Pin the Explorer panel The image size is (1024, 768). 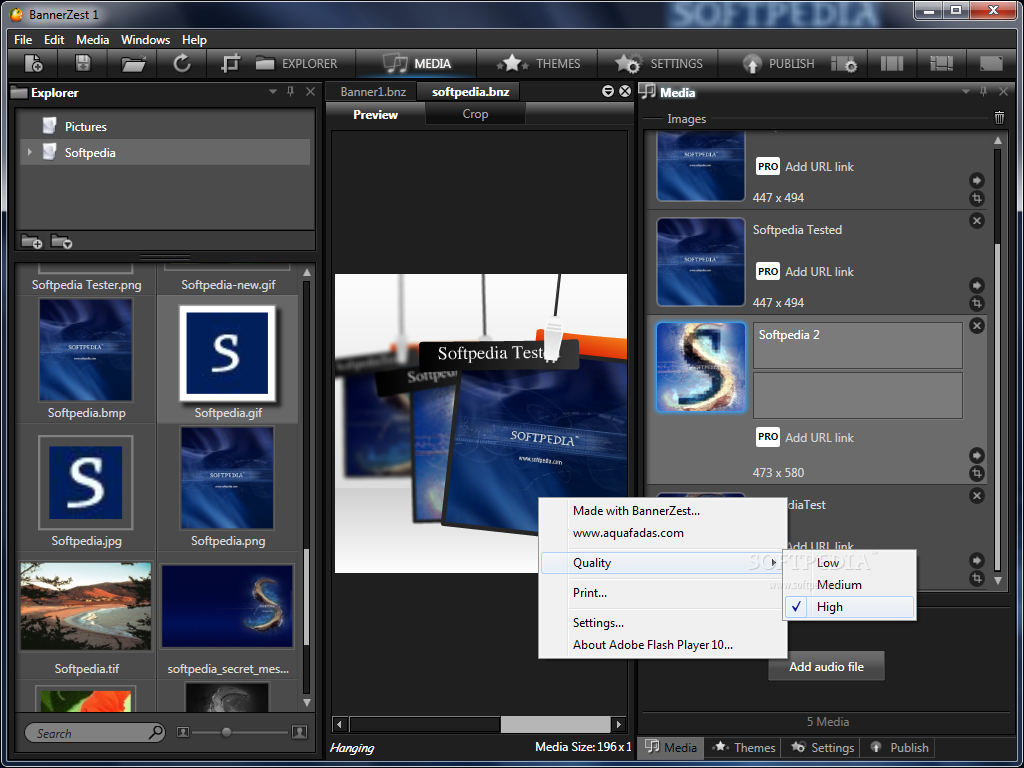click(x=291, y=92)
